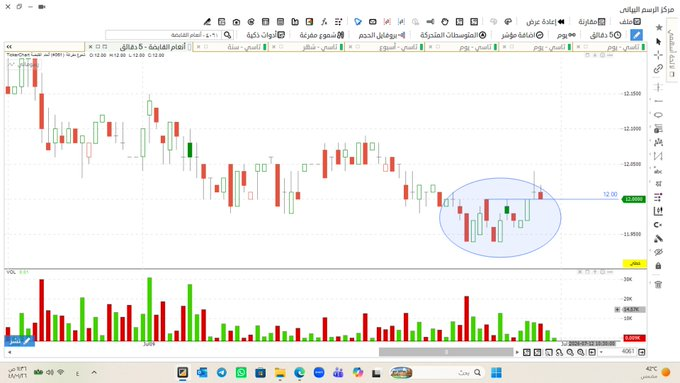The image size is (680, 383).
Task: Click scroll-left arrow on chart scrollbar
Action: point(10,352)
